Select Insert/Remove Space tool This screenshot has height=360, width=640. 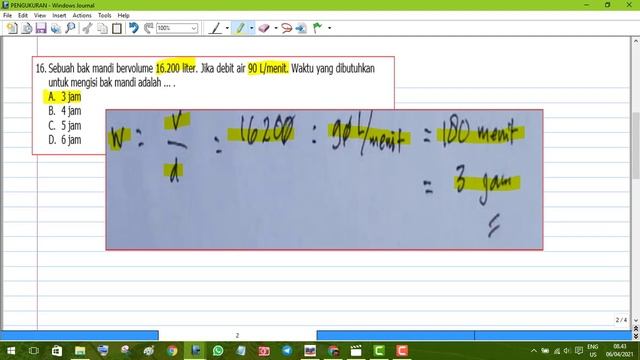coord(301,28)
